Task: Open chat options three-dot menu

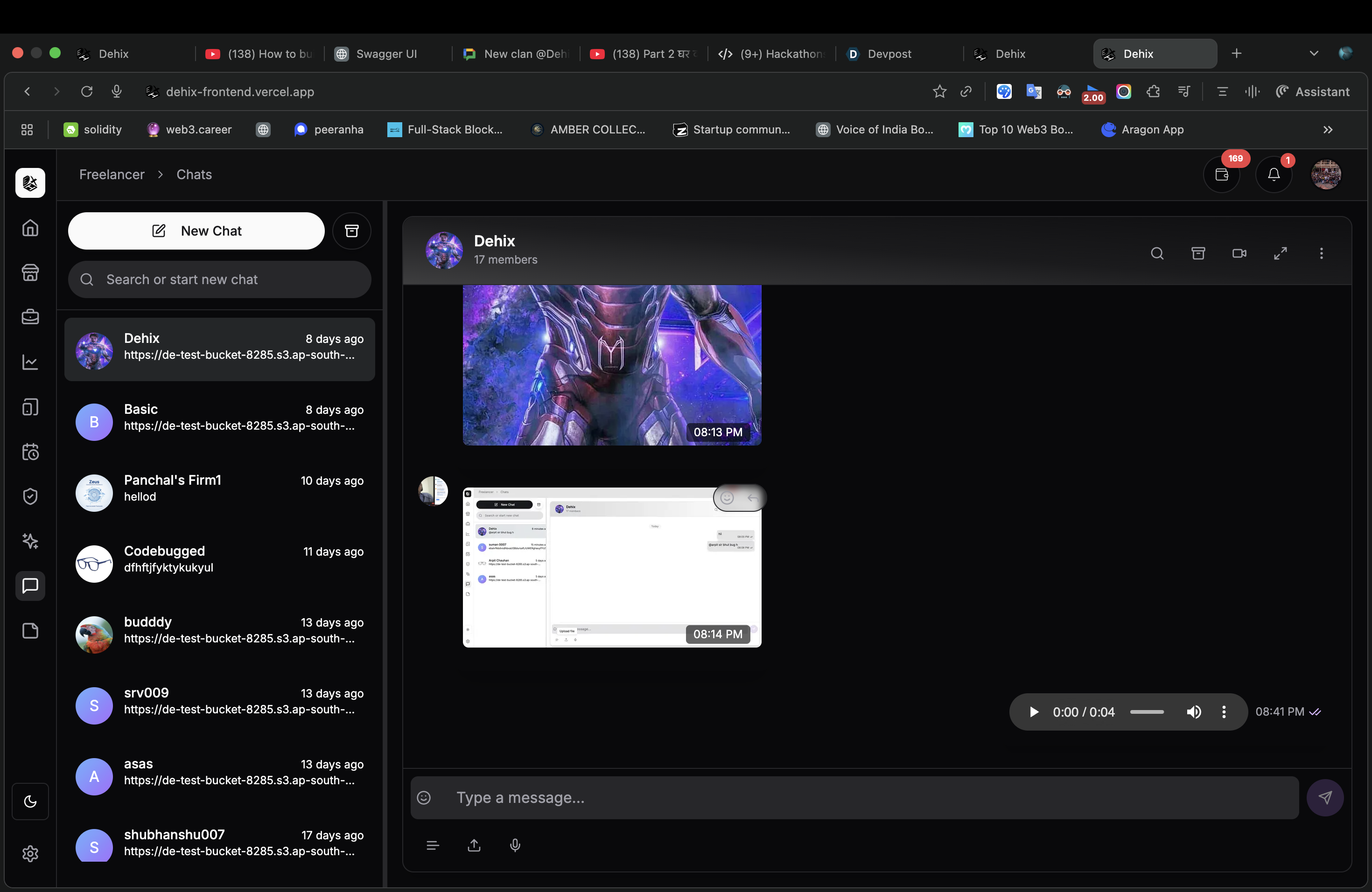Action: pos(1321,253)
